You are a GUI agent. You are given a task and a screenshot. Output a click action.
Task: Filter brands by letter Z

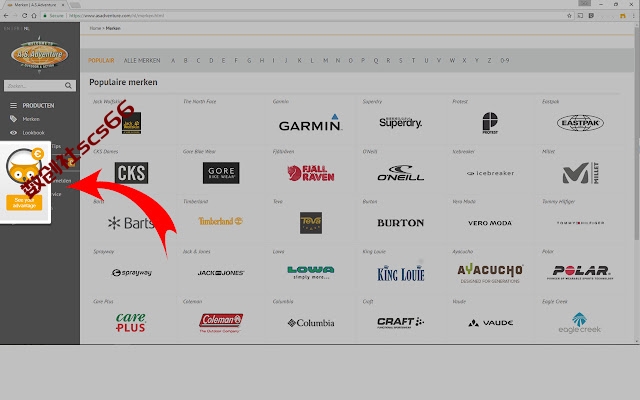click(489, 60)
